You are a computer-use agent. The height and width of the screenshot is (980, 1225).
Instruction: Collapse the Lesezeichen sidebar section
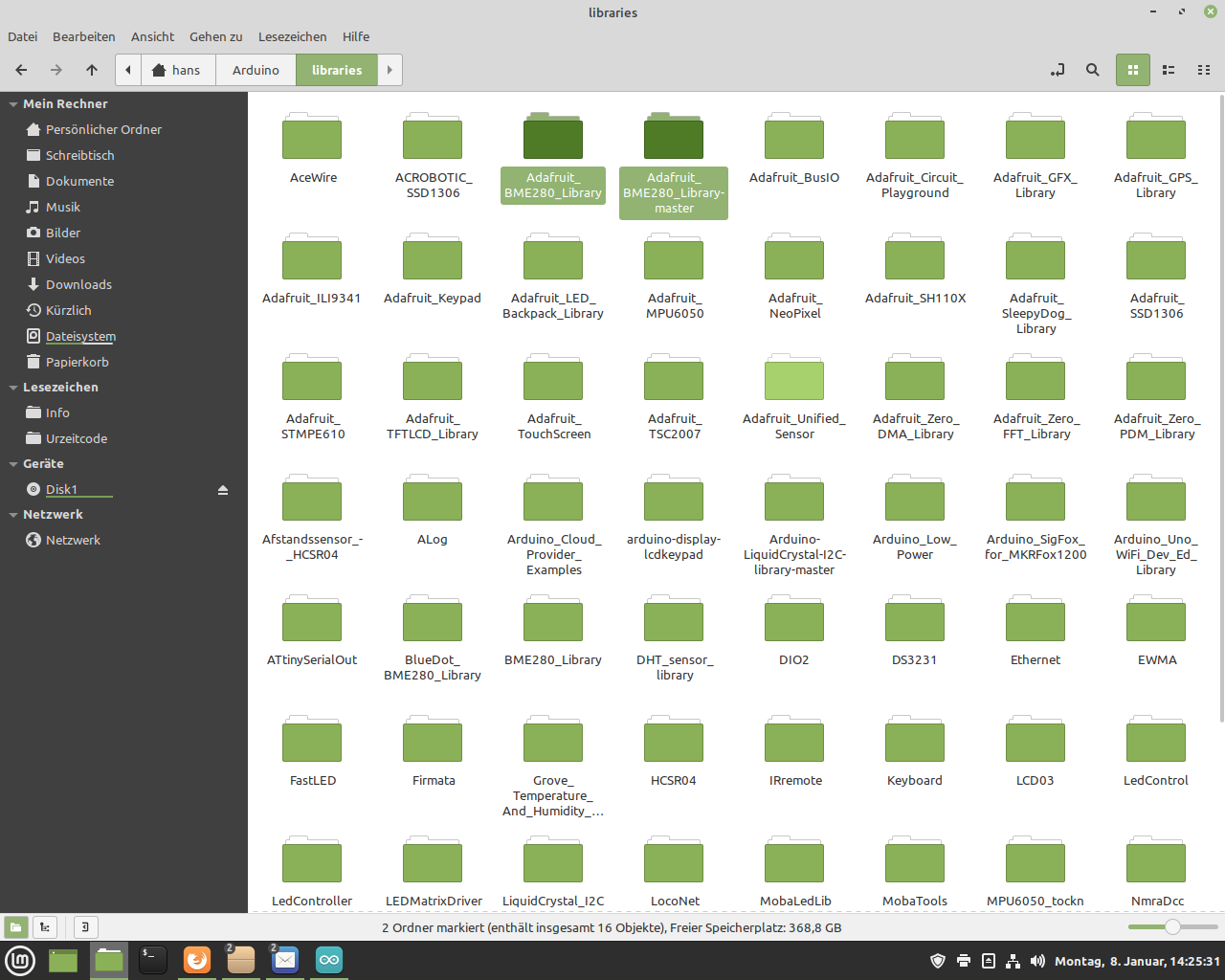click(x=13, y=388)
